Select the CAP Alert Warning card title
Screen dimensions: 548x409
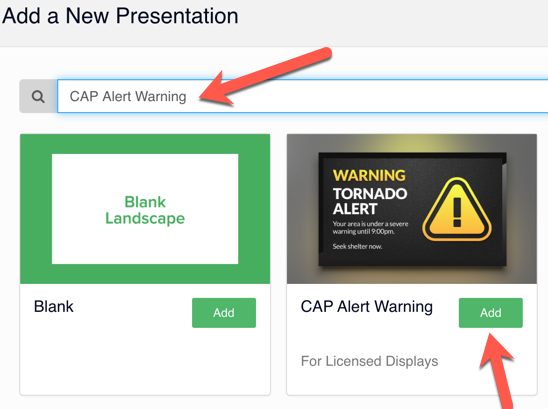coord(367,307)
